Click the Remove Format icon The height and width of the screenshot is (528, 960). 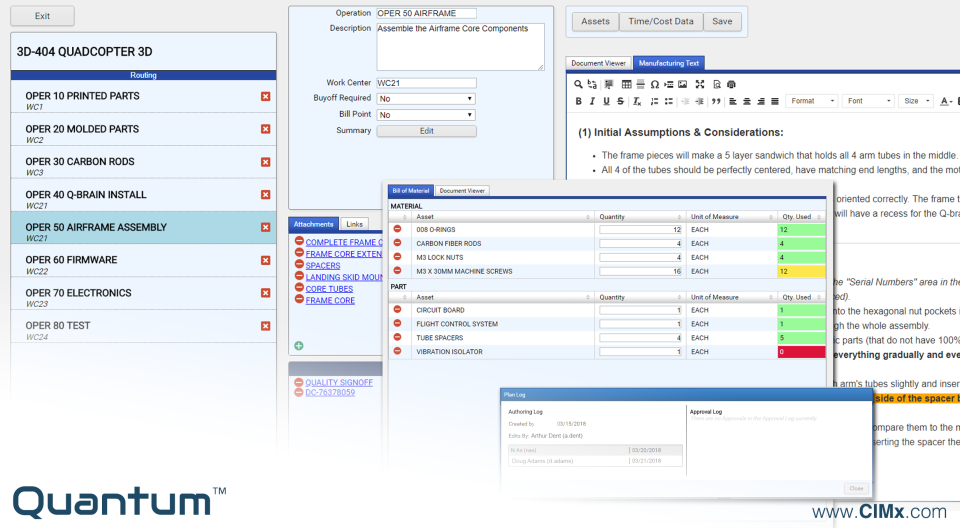point(637,101)
